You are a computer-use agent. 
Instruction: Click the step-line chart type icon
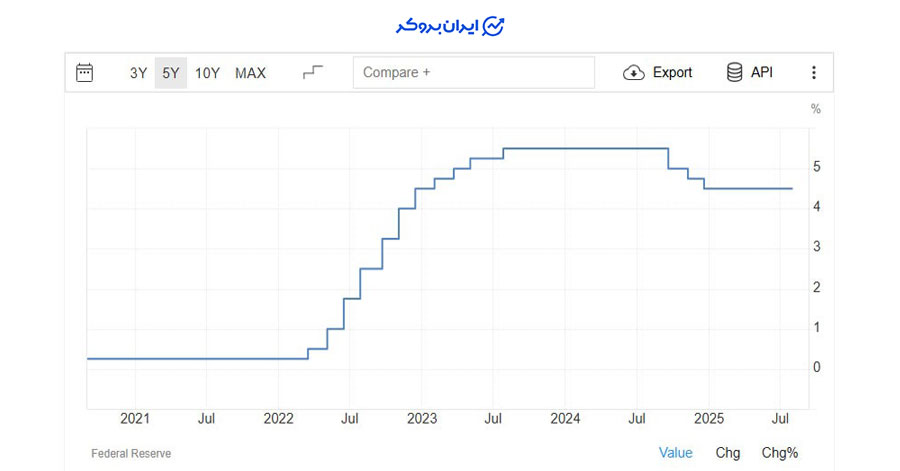(313, 72)
